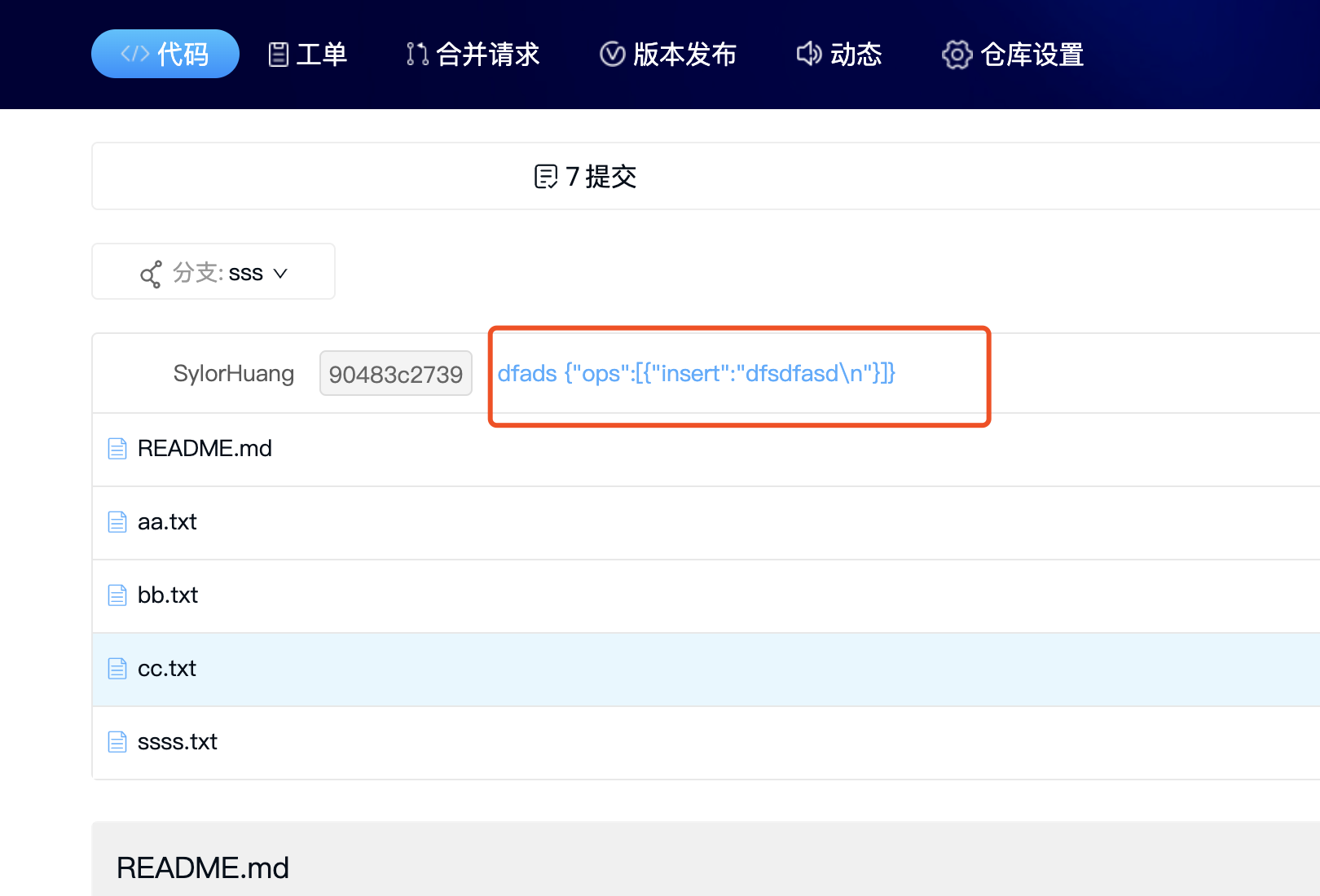
Task: Open the commit message starting with dfads
Action: (697, 373)
